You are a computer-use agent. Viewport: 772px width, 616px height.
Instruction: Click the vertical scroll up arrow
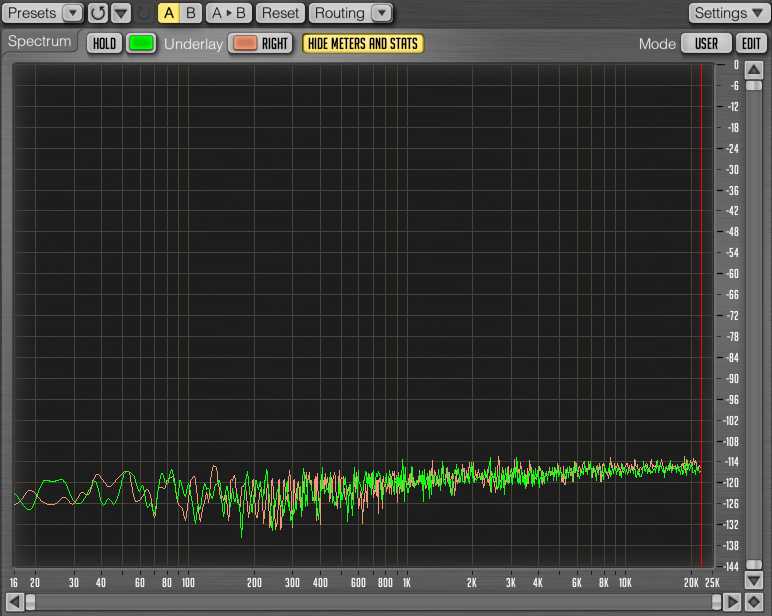pos(754,70)
